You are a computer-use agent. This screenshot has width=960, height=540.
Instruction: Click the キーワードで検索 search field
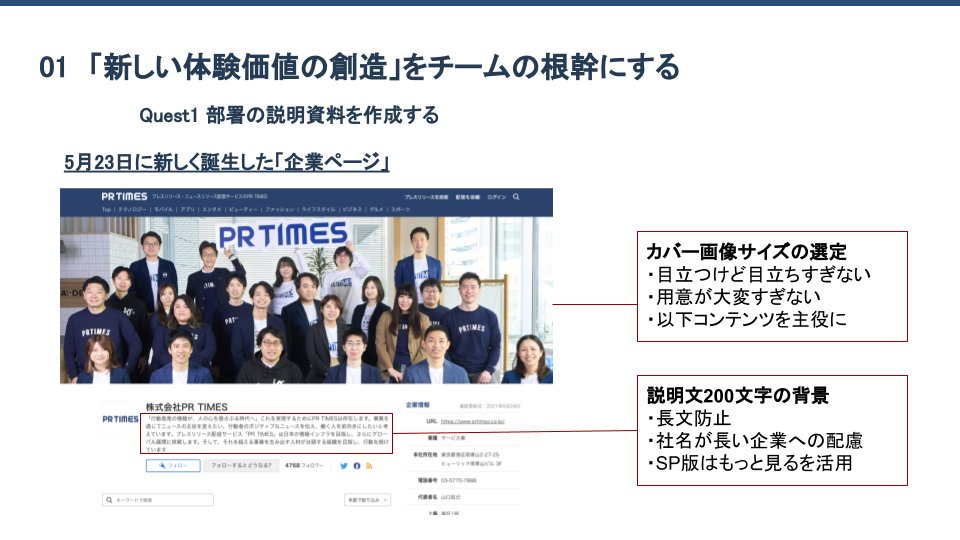pos(158,500)
